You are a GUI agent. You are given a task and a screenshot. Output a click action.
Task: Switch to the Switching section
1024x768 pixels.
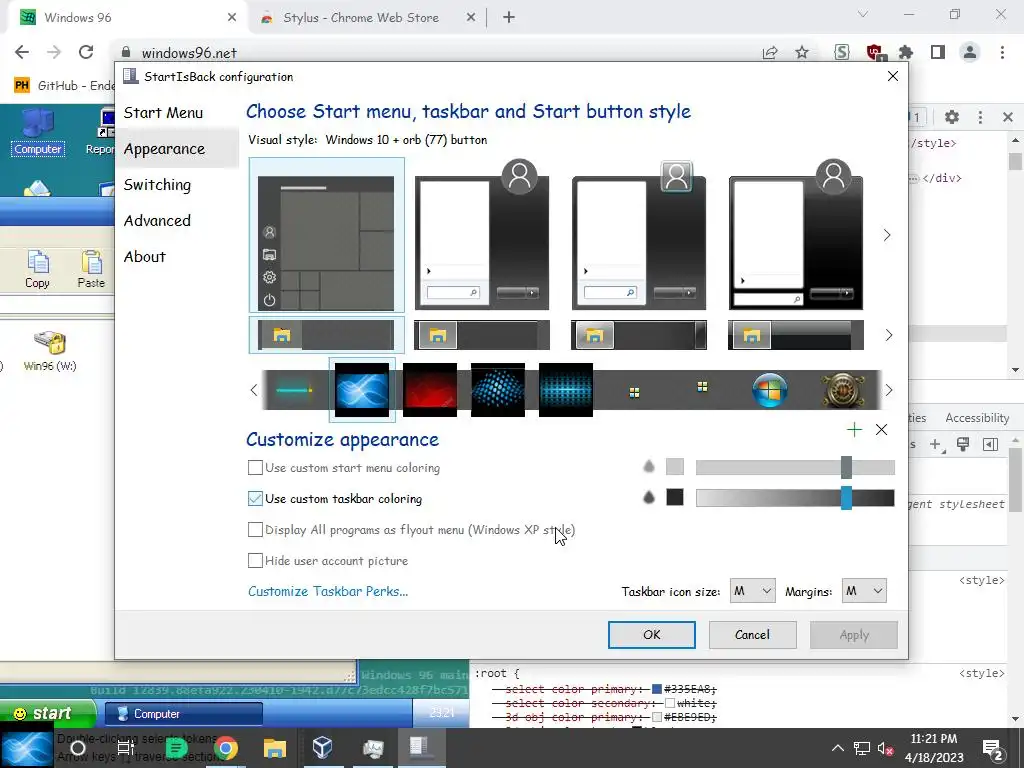[x=157, y=185]
